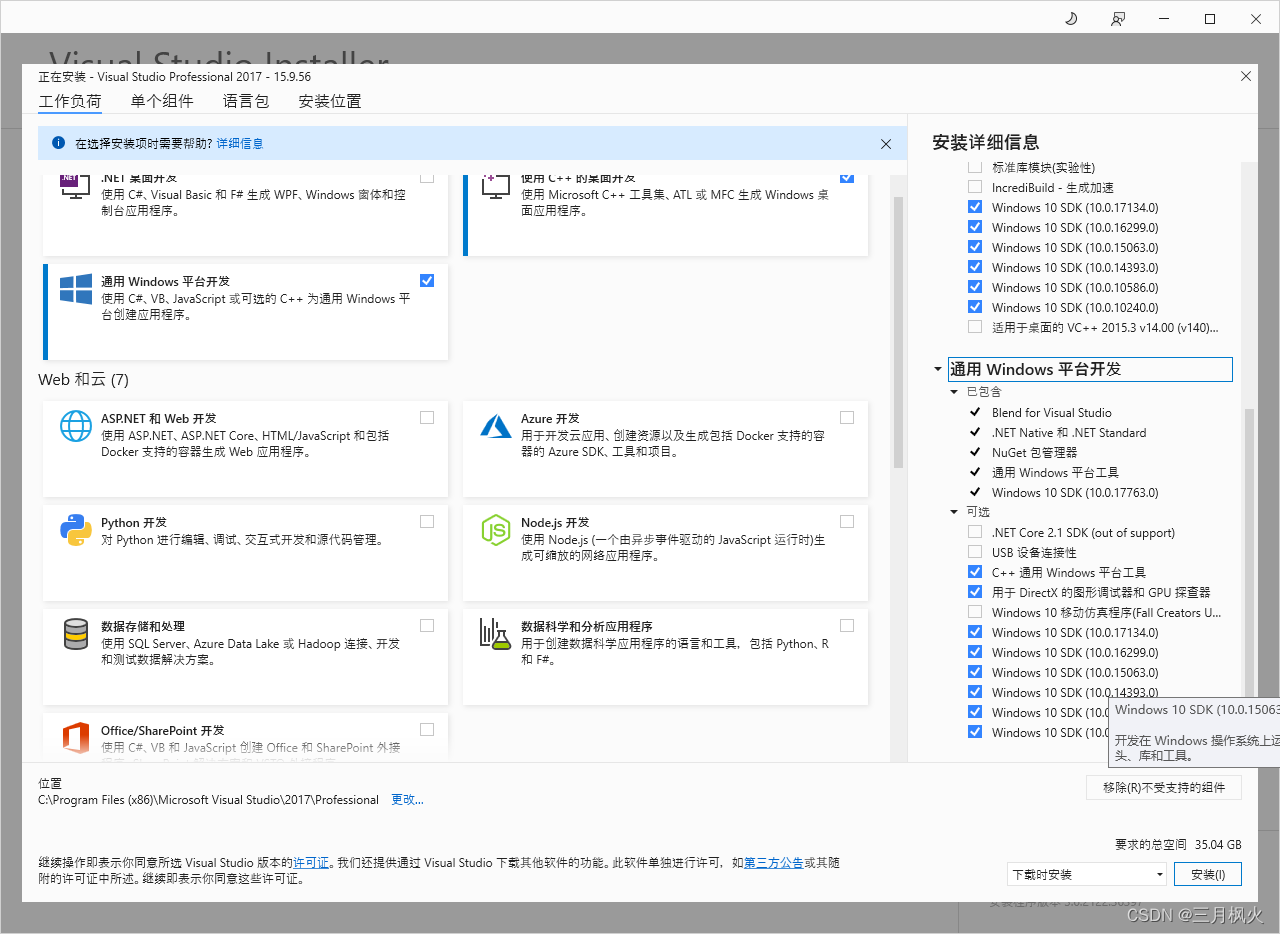Open the 第三方公告 link

(x=774, y=862)
